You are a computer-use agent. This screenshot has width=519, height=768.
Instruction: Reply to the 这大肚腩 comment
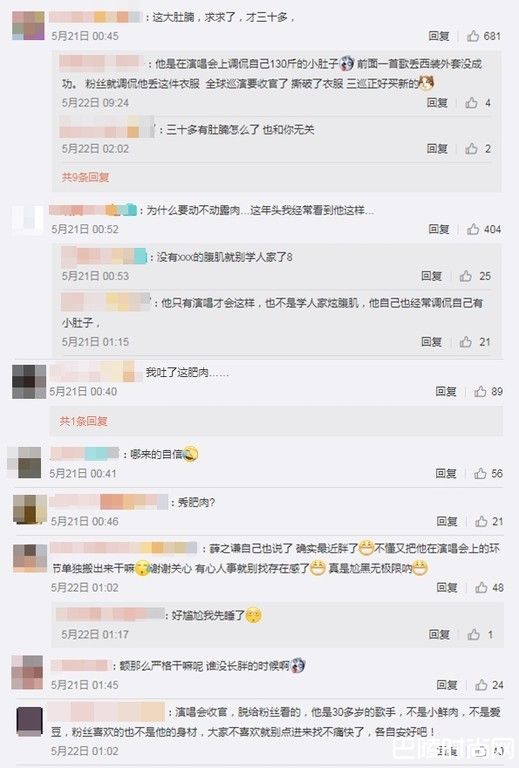[439, 36]
